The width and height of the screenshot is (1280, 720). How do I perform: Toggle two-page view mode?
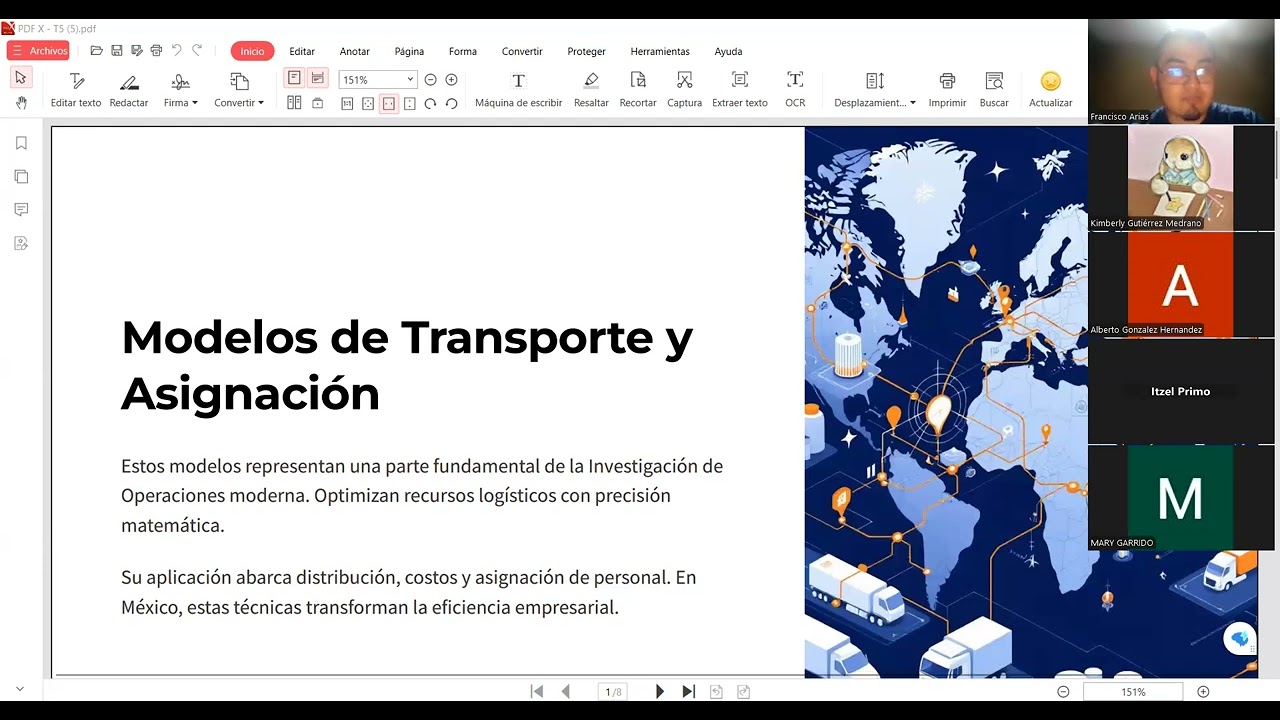point(294,103)
